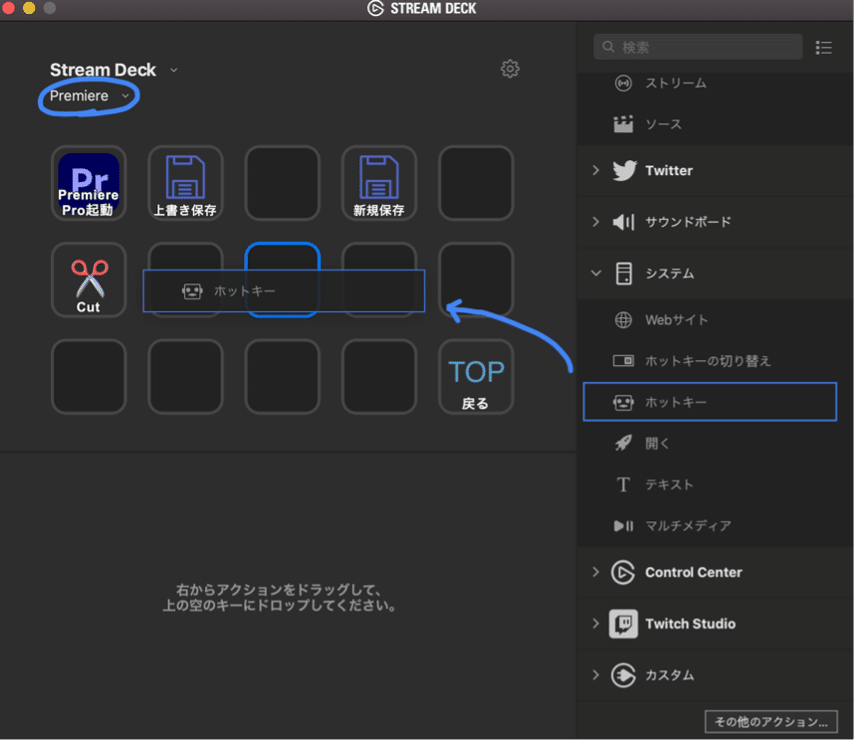This screenshot has width=858, height=742.
Task: Click the Cut scissors key
Action: point(89,280)
